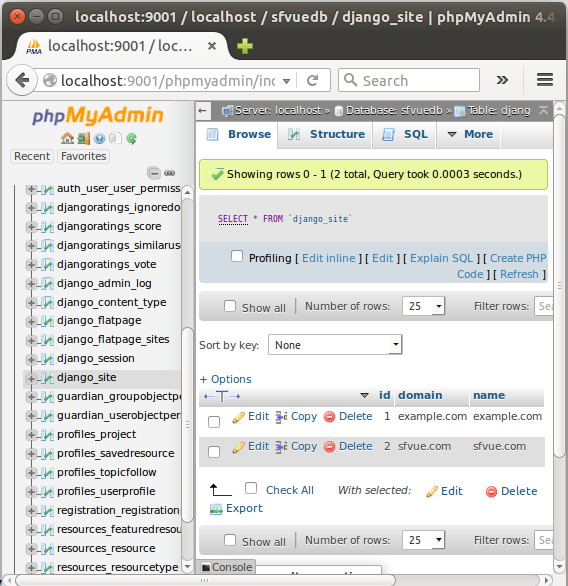
Task: Click the navigation panel settings icon
Action: [x=115, y=139]
